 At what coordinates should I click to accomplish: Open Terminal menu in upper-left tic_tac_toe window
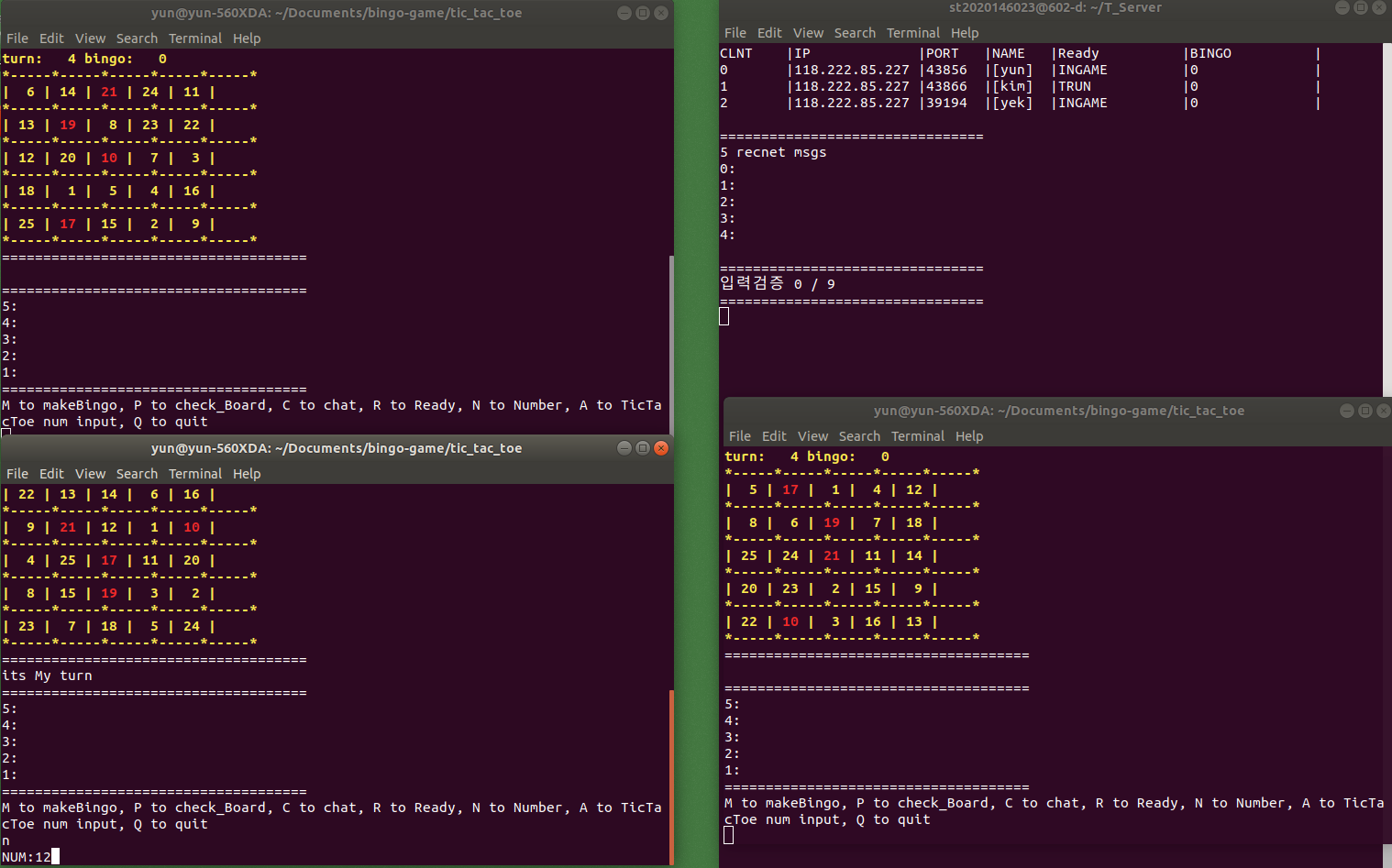pyautogui.click(x=195, y=38)
